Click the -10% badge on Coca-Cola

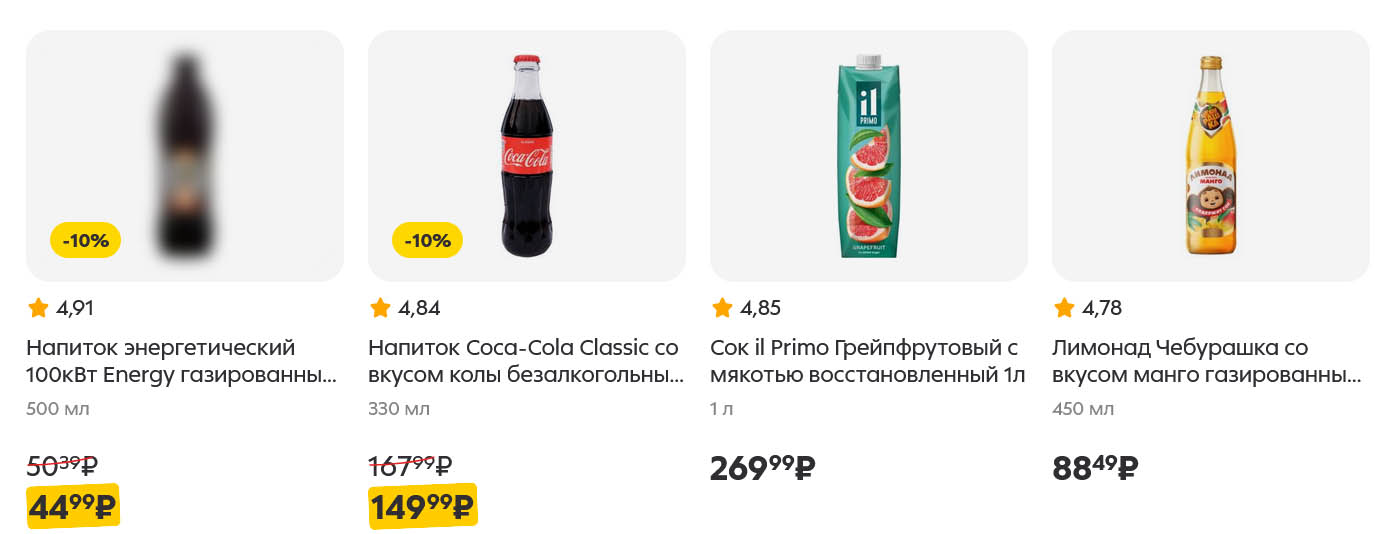[x=427, y=240]
